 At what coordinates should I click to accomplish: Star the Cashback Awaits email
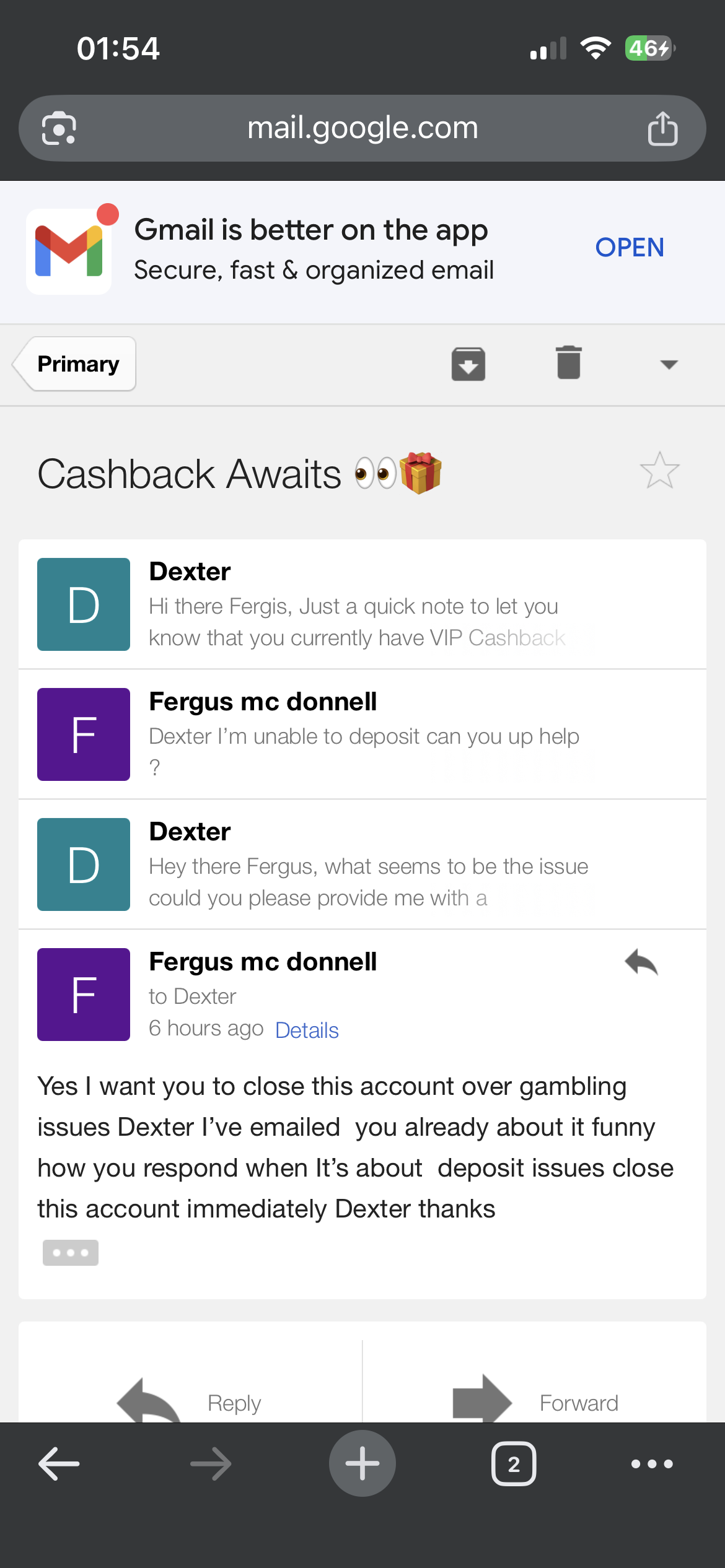point(659,471)
